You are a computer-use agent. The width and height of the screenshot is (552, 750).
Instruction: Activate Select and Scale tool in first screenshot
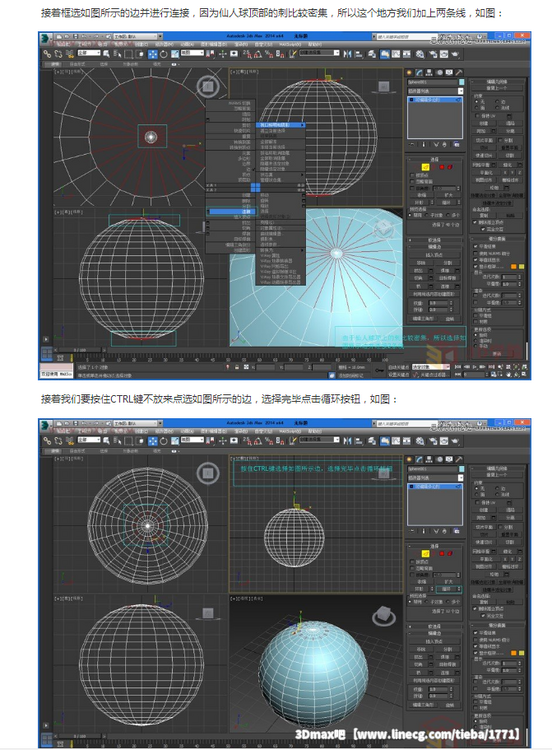click(x=175, y=54)
